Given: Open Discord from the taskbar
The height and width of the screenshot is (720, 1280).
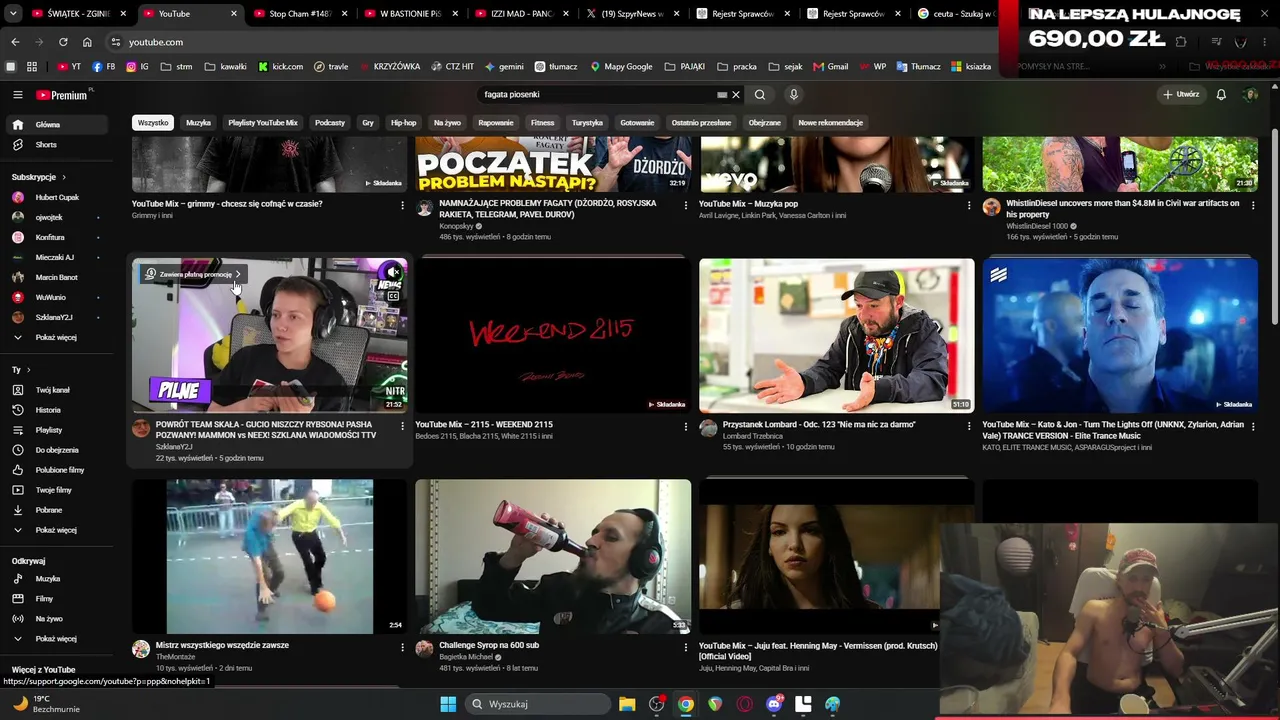Looking at the screenshot, I should (774, 704).
